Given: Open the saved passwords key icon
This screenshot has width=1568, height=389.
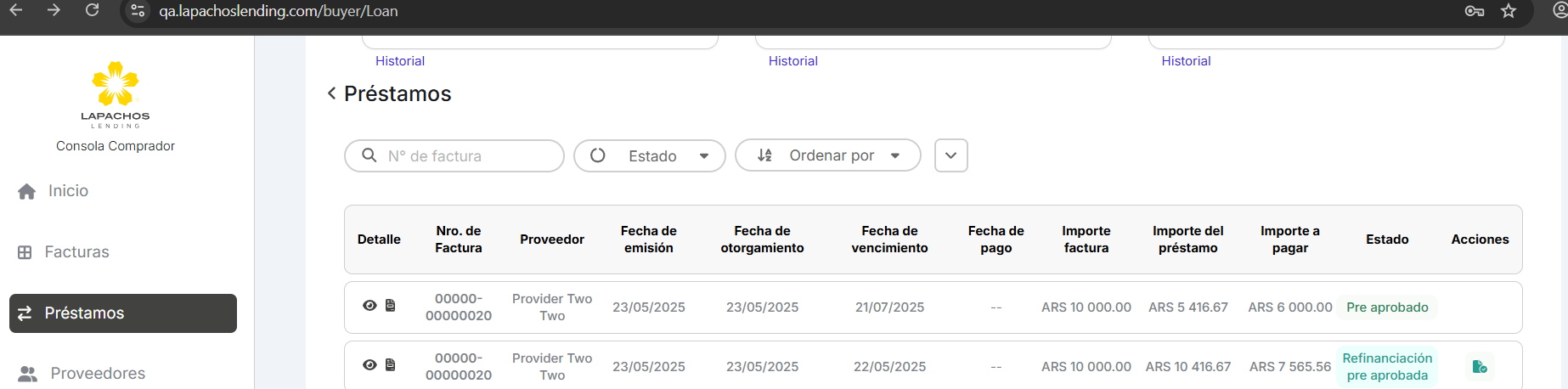Looking at the screenshot, I should [x=1475, y=11].
